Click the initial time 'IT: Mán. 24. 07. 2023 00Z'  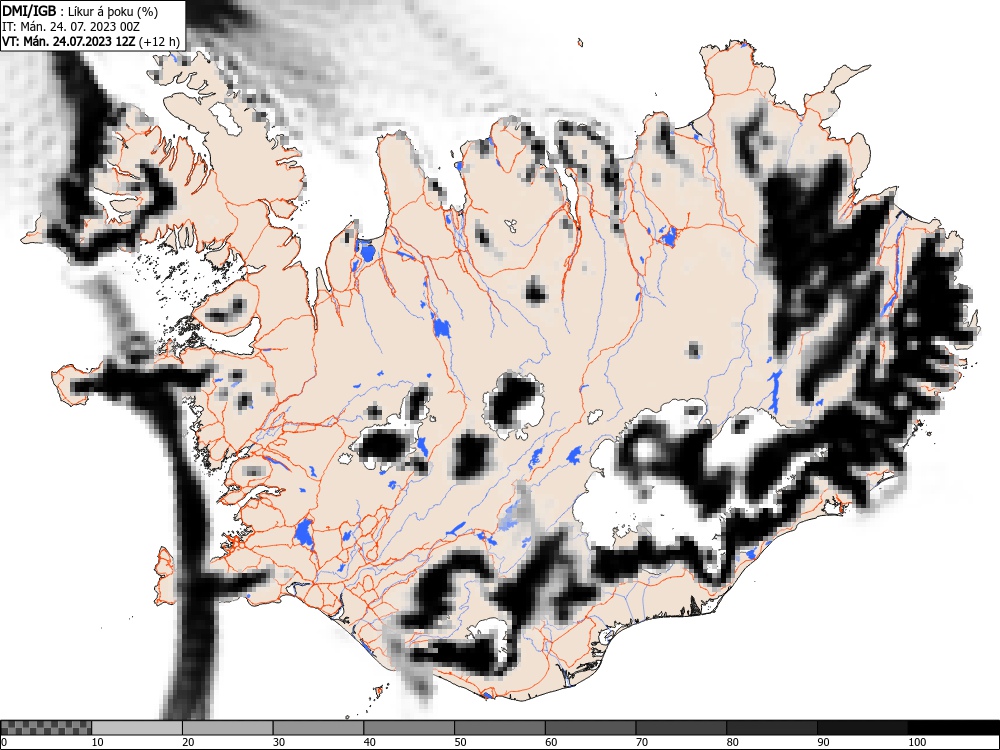71,27
